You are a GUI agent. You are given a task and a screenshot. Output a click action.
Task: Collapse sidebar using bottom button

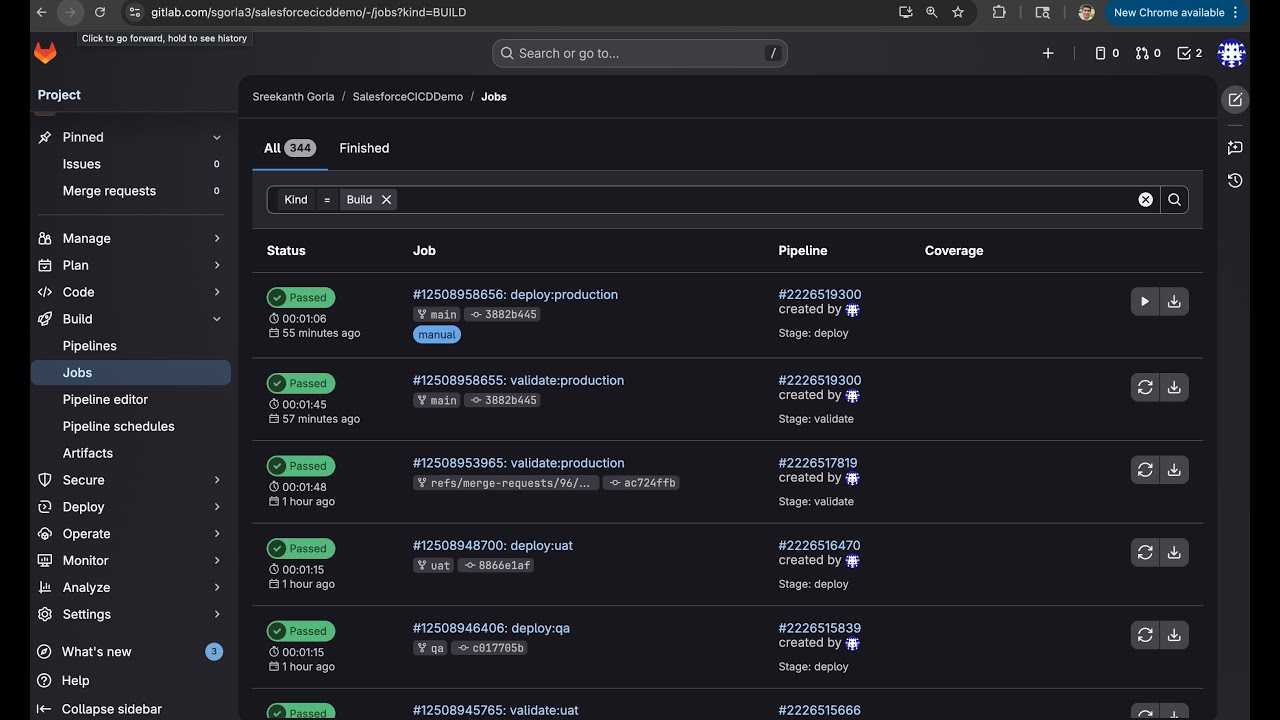coord(131,709)
